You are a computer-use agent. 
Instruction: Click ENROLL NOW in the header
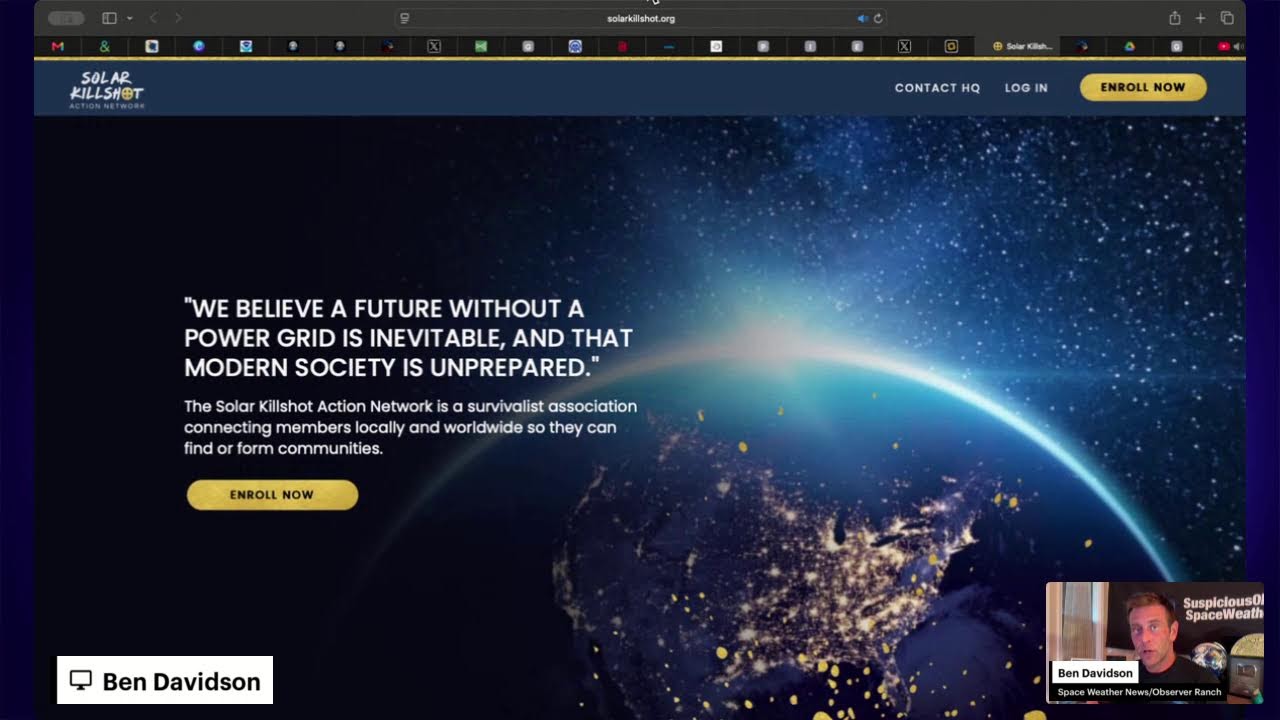[x=1143, y=87]
